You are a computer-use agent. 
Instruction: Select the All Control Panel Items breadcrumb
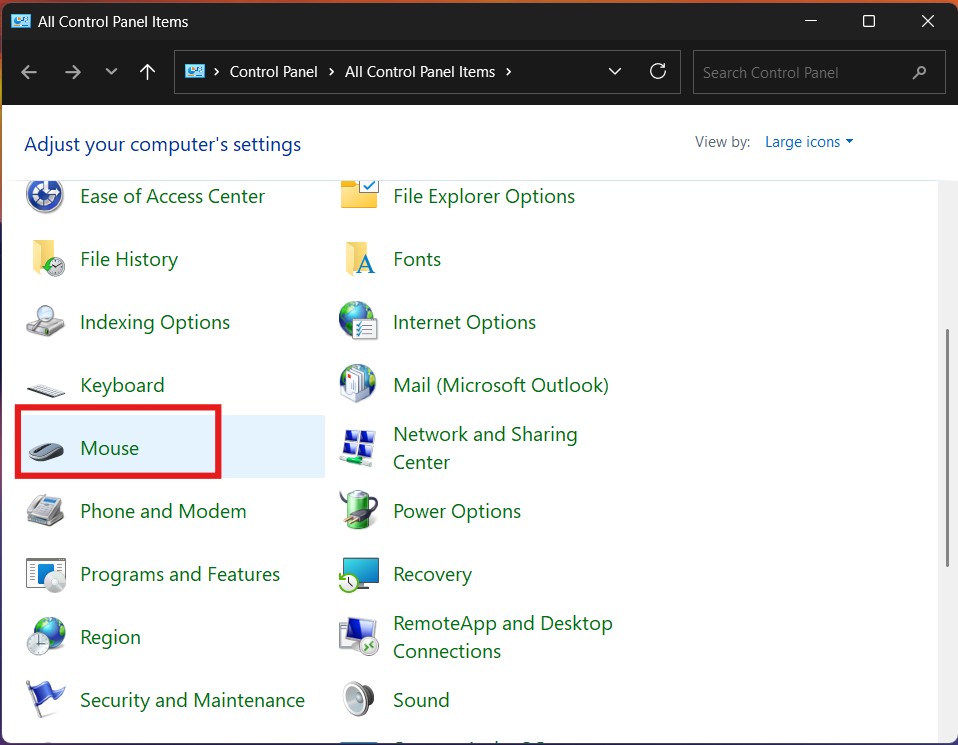[x=420, y=72]
